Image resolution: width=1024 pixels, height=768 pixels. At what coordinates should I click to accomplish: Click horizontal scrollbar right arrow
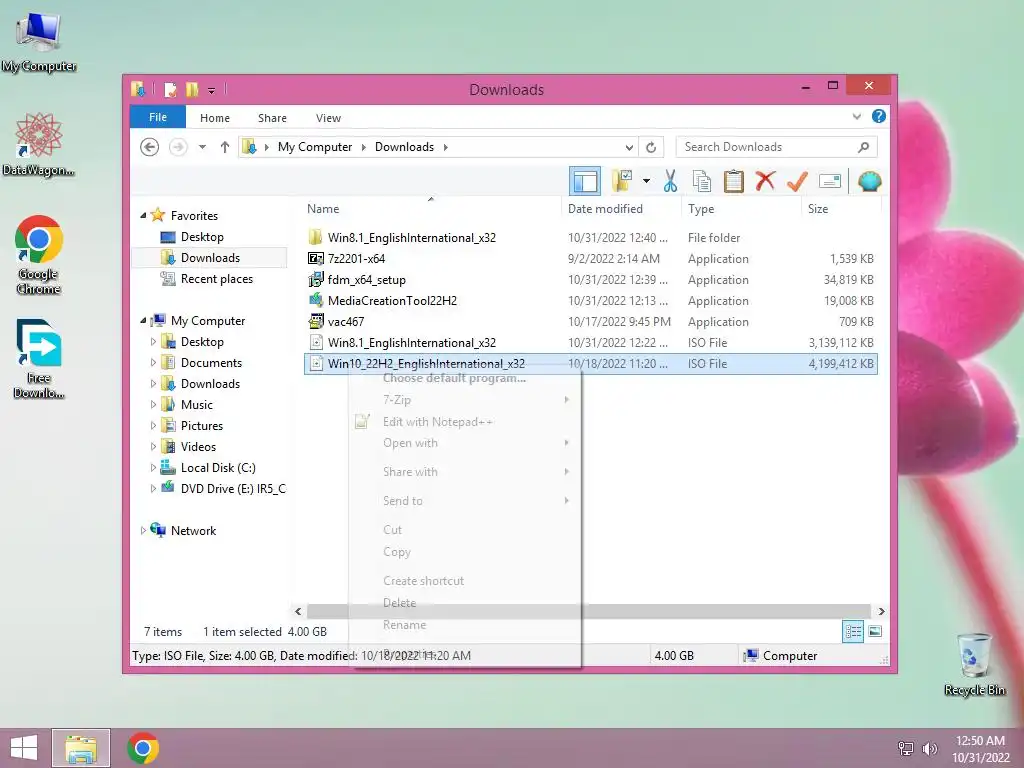881,611
